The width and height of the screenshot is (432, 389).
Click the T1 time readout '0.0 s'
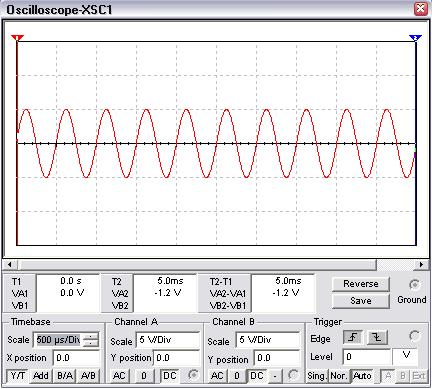pos(71,281)
